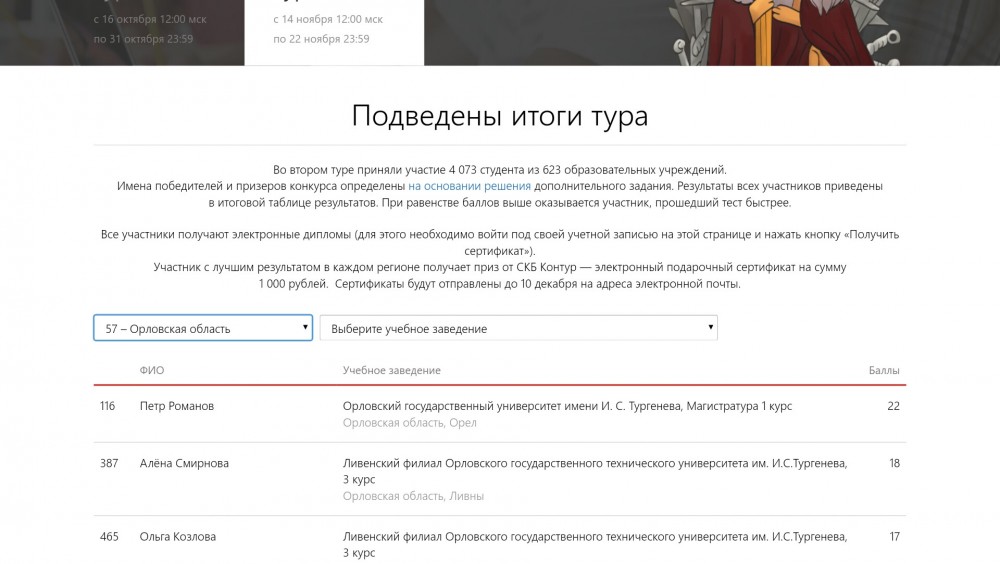Expand the "57 – Орловская область" region dropdown

point(203,328)
